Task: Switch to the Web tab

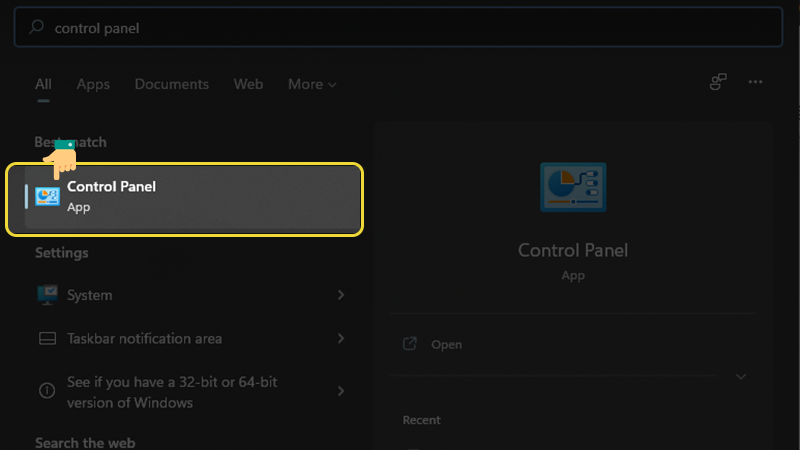Action: pyautogui.click(x=248, y=84)
